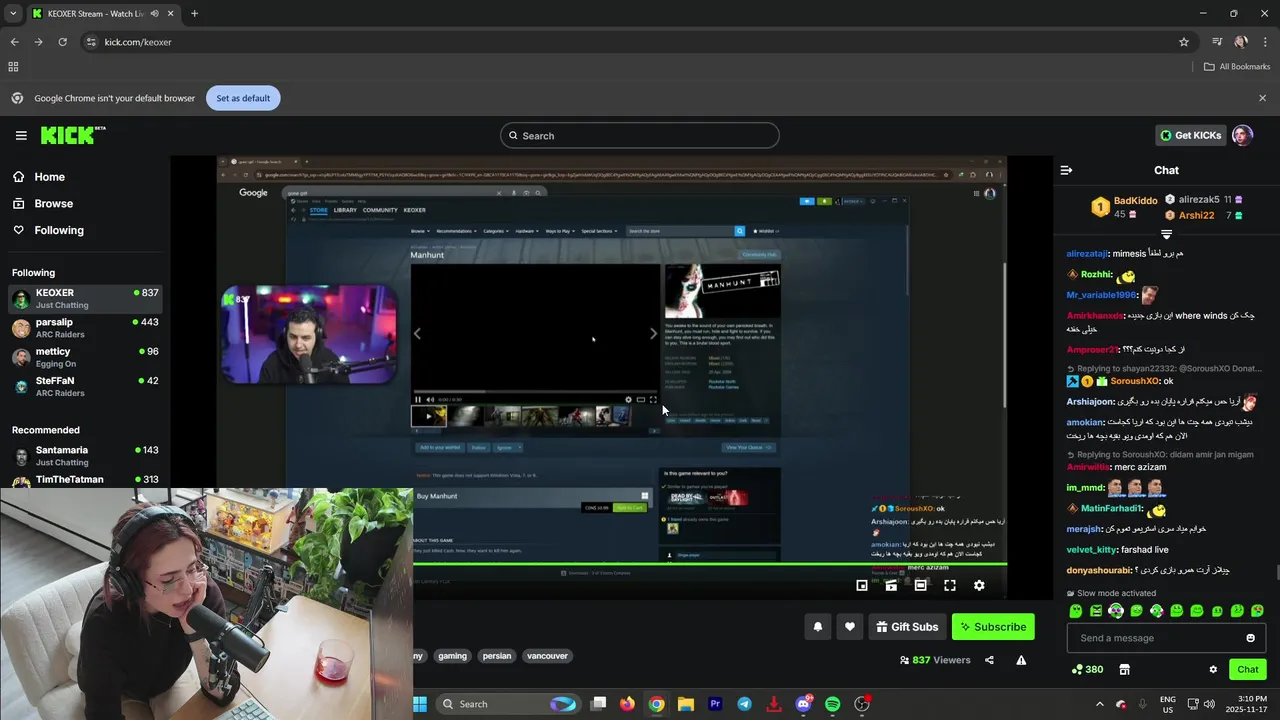The image size is (1280, 720).
Task: Click the KICK logo
Action: (72, 135)
